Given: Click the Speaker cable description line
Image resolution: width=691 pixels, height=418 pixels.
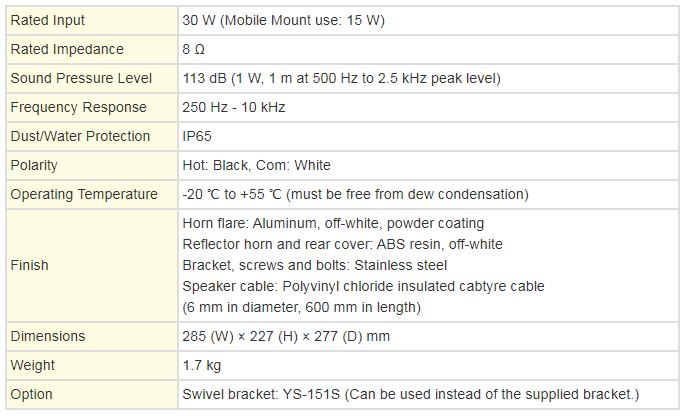Looking at the screenshot, I should click(364, 286).
